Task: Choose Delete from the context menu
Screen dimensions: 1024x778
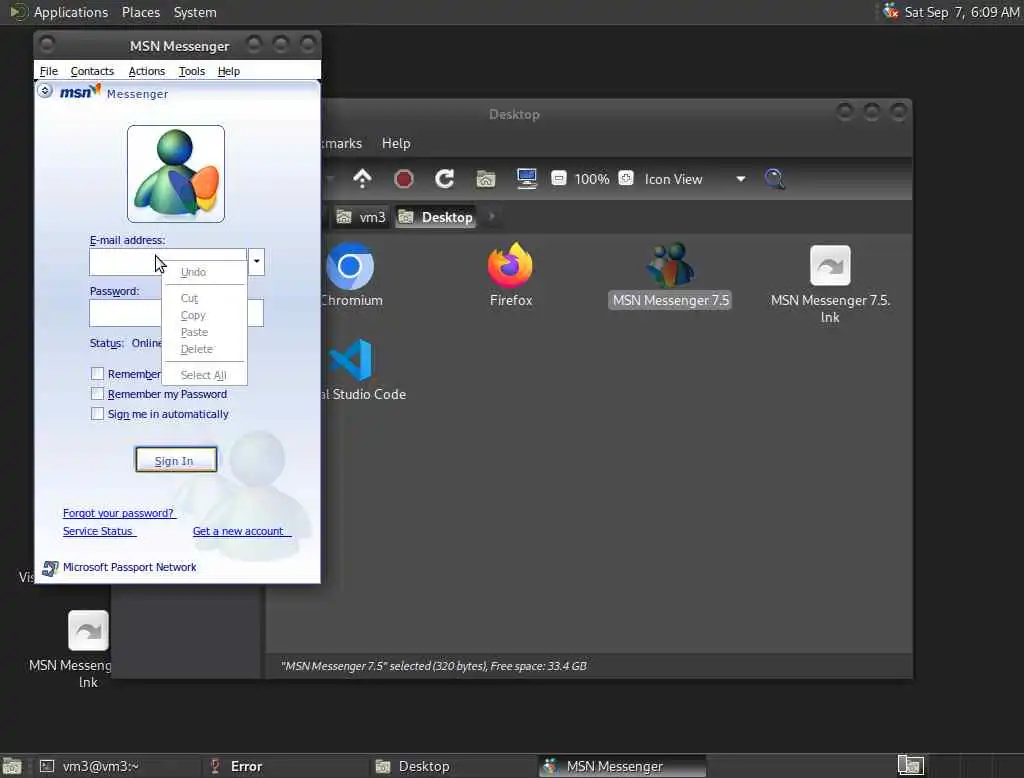Action: [x=204, y=349]
